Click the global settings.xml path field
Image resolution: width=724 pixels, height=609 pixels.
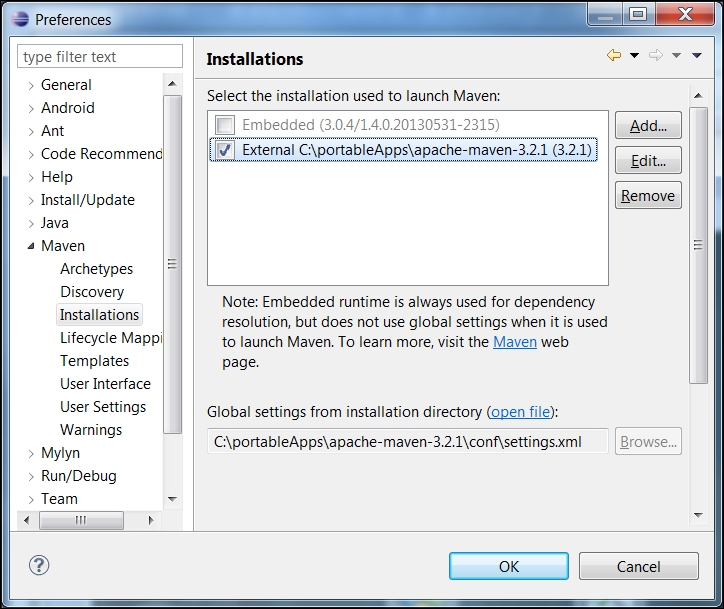tap(408, 441)
